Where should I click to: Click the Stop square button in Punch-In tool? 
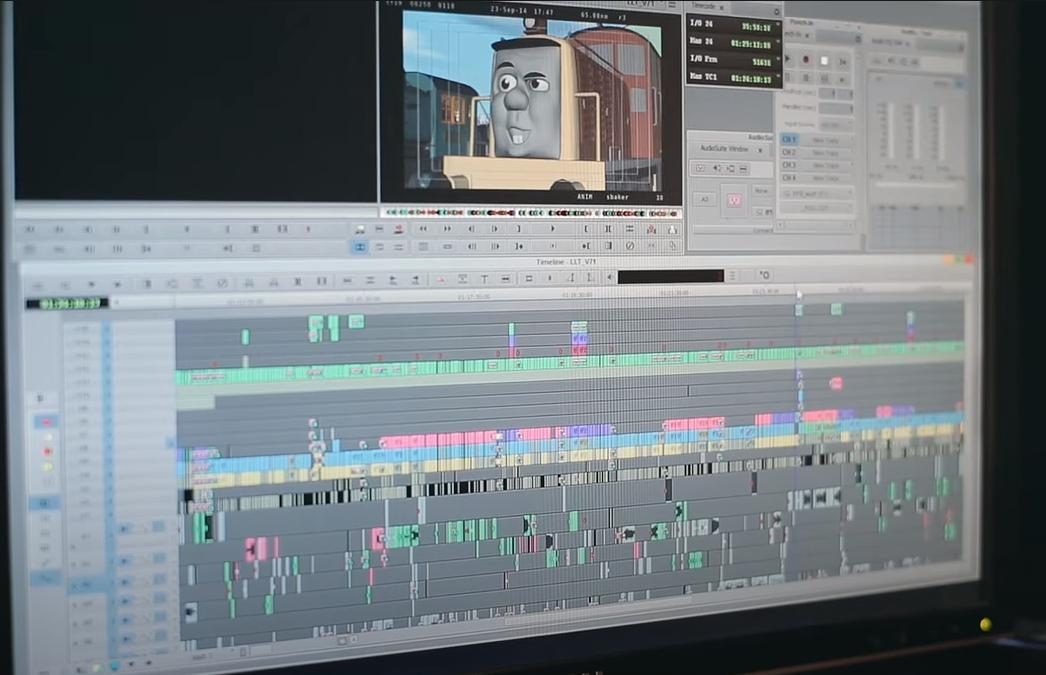click(825, 61)
